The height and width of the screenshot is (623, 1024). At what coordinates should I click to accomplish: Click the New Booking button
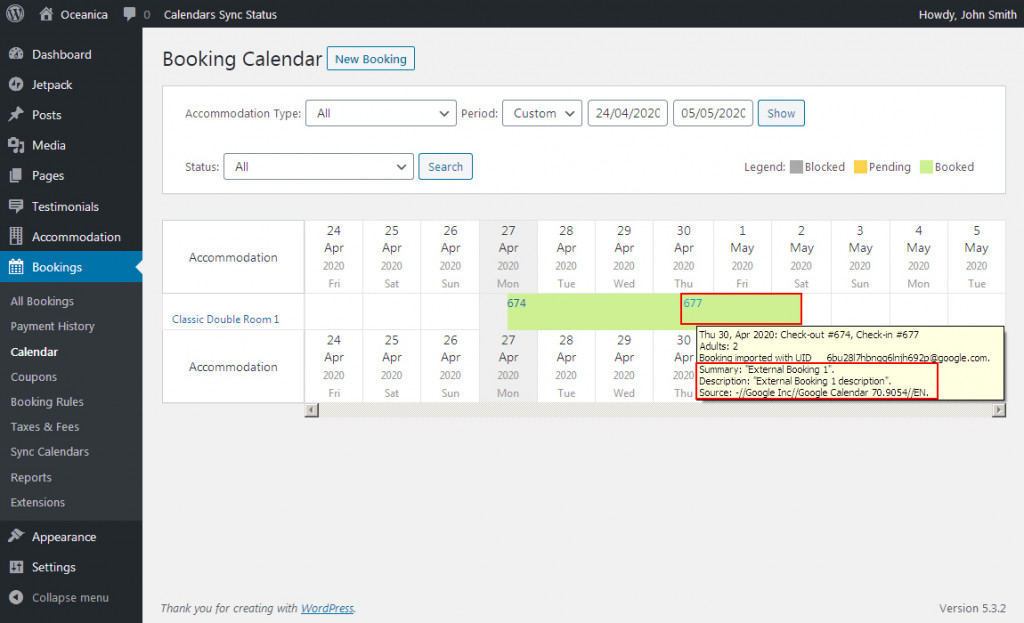point(370,58)
